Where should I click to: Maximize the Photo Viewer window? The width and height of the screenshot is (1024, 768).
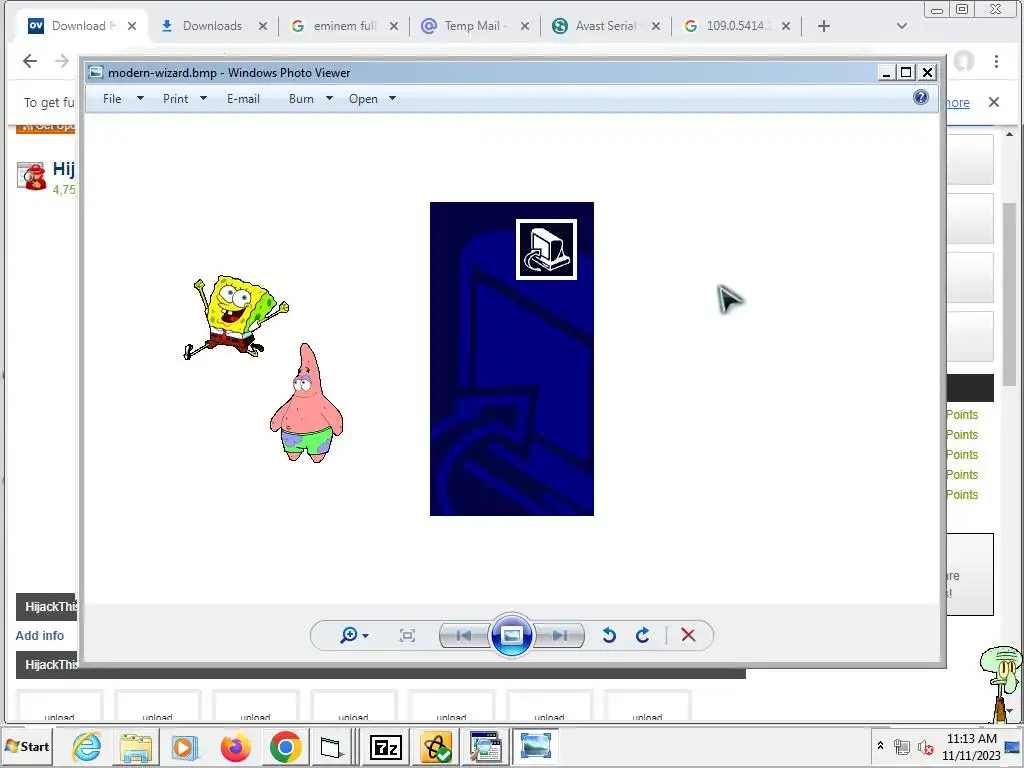pos(906,72)
